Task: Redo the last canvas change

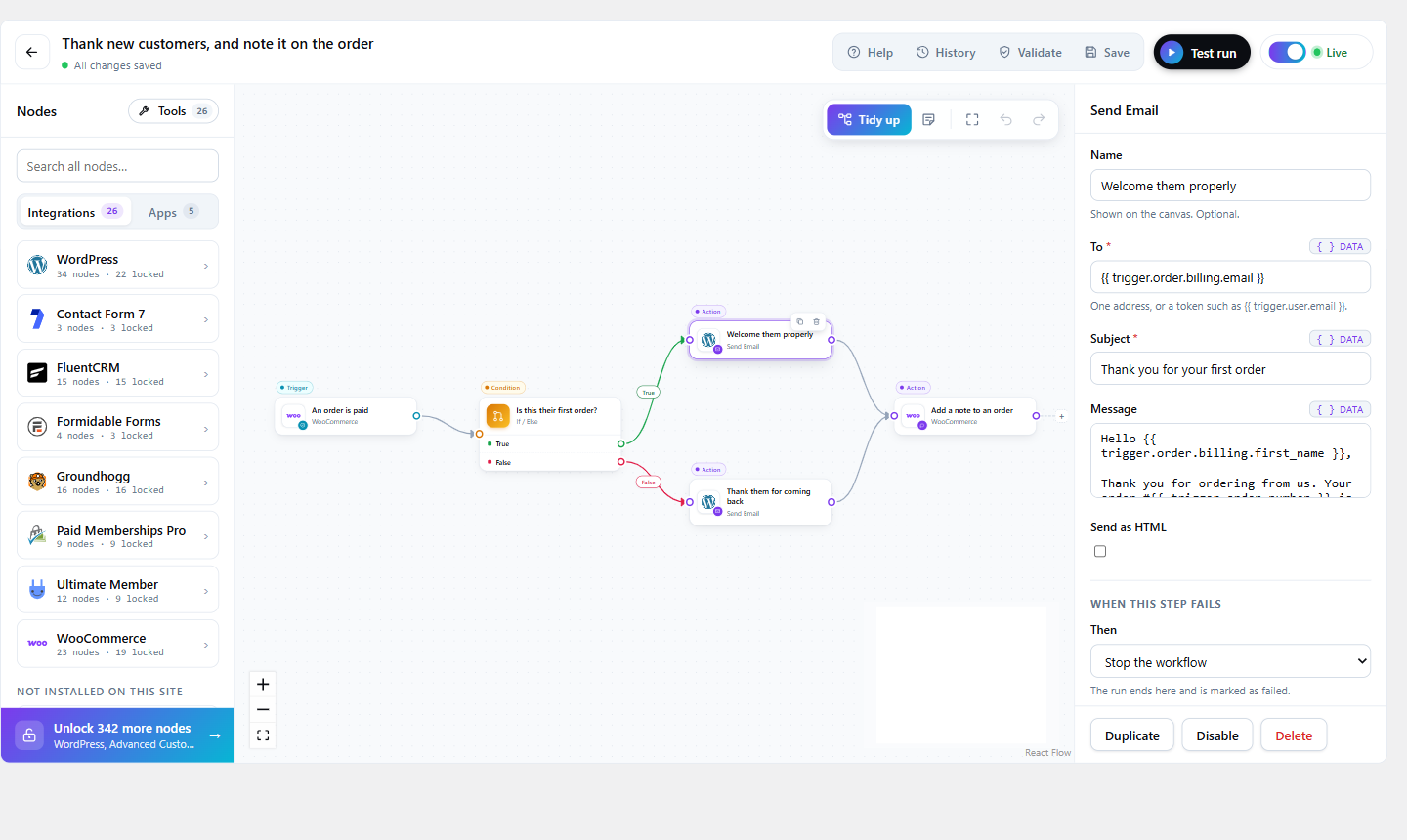Action: tap(1039, 119)
